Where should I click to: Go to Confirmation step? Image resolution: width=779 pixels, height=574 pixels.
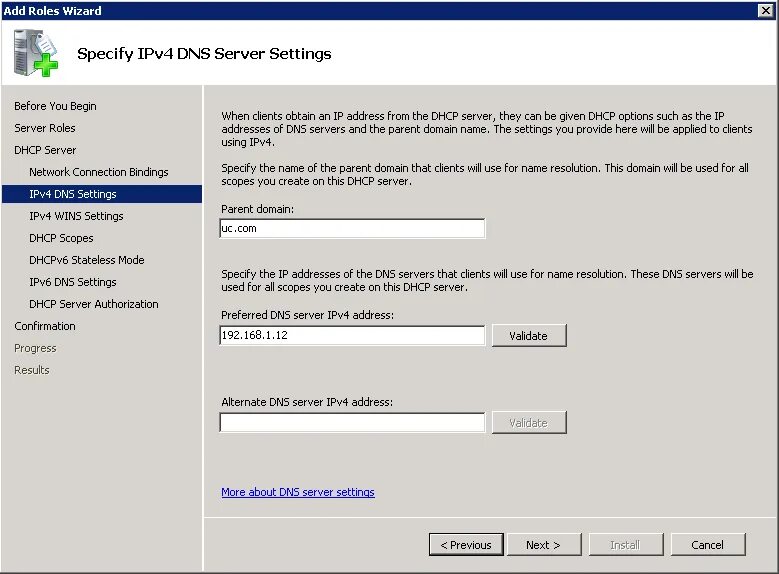click(45, 326)
